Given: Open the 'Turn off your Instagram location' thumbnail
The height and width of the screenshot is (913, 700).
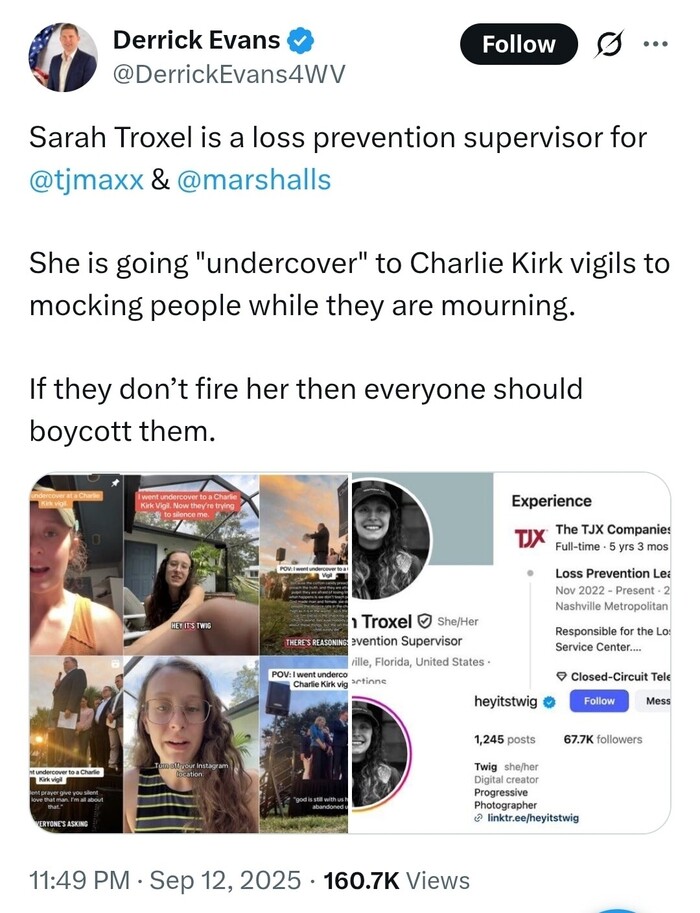Looking at the screenshot, I should coord(191,744).
